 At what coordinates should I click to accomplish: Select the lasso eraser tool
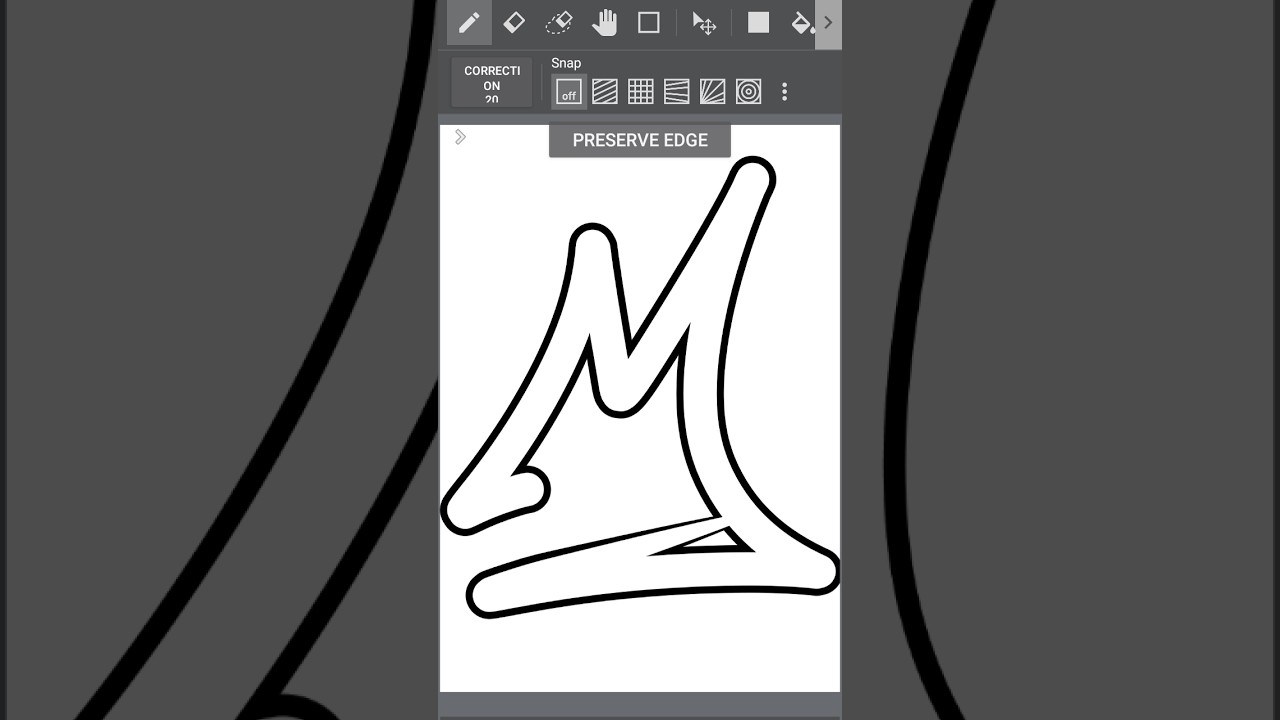pyautogui.click(x=559, y=22)
